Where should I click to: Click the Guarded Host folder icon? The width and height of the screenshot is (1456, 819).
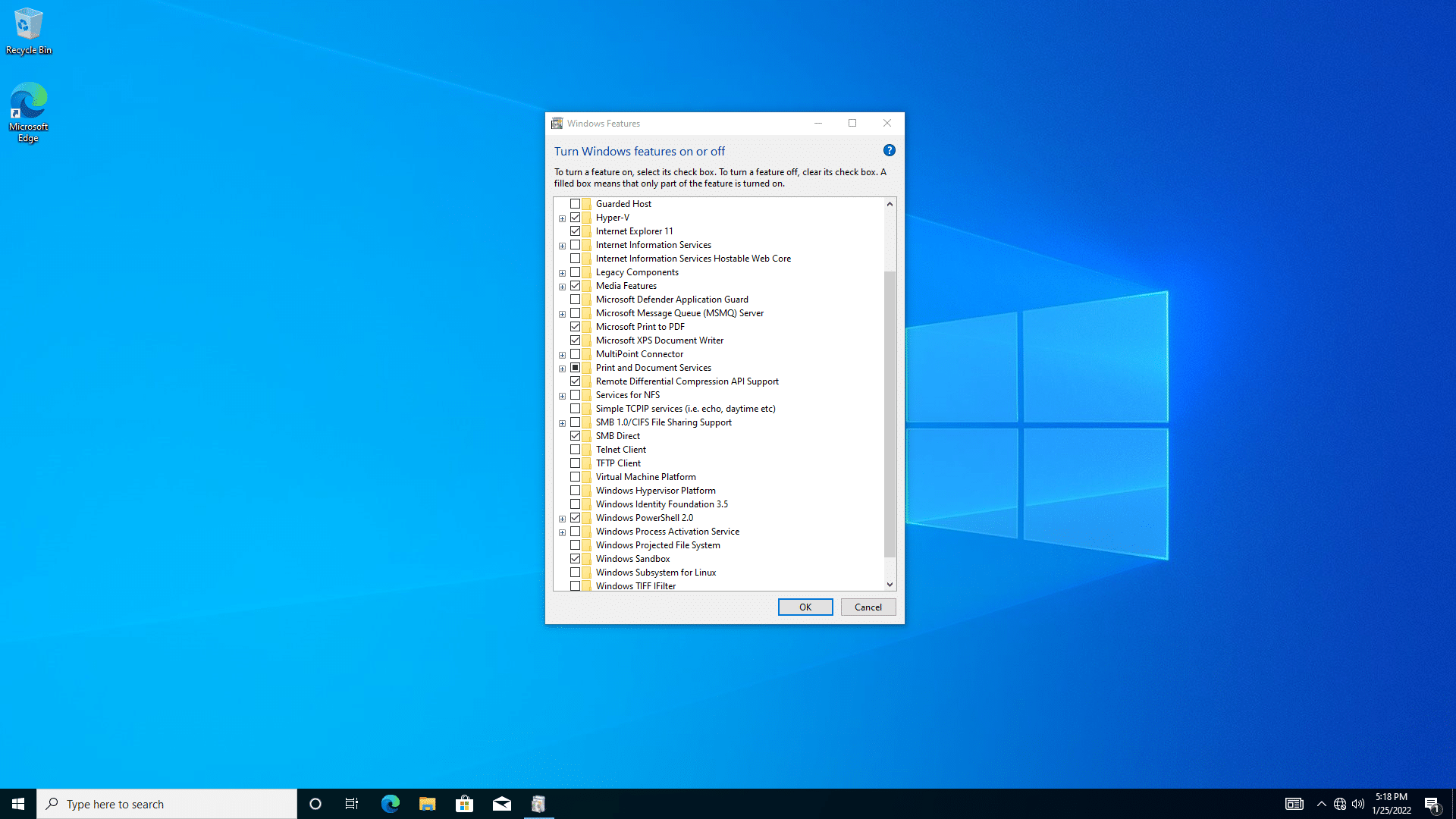tap(587, 204)
